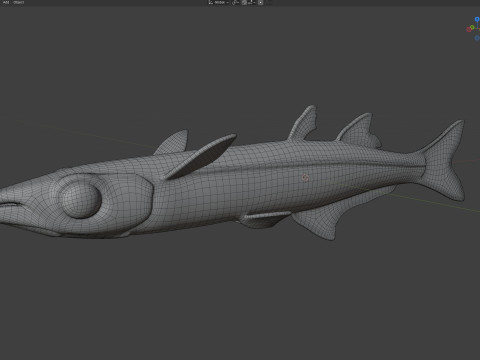The image size is (480, 360).
Task: Open the Object menu in viewport header
Action: click(19, 2)
